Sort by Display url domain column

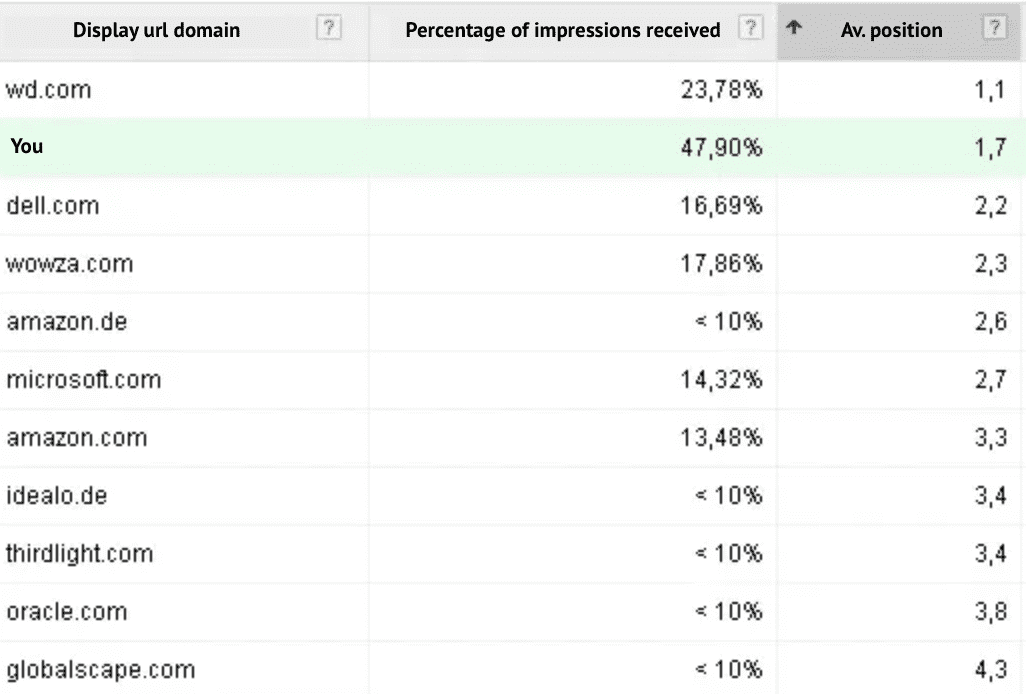point(156,30)
